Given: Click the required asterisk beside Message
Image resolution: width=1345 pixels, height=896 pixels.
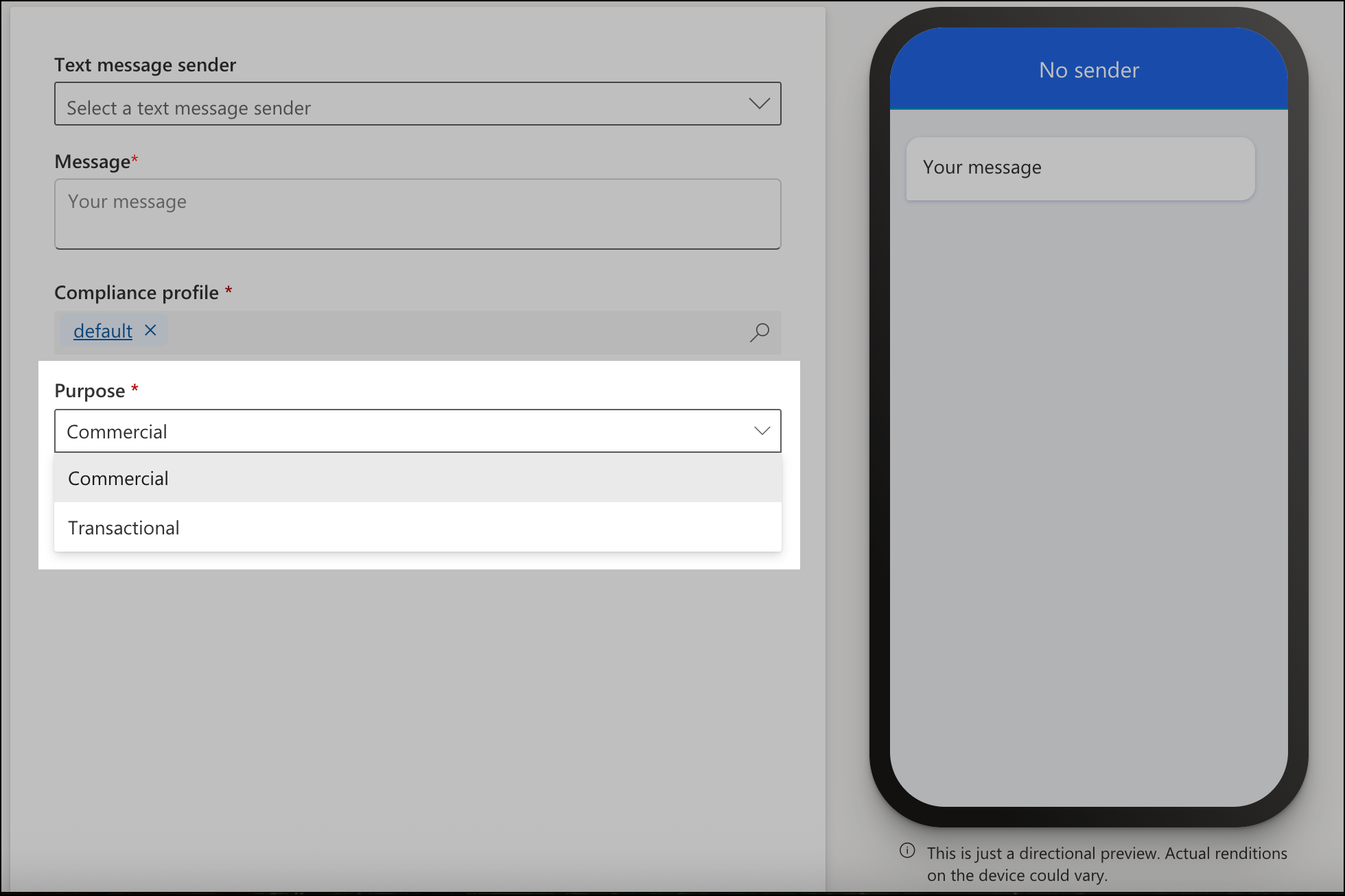Looking at the screenshot, I should pyautogui.click(x=135, y=159).
